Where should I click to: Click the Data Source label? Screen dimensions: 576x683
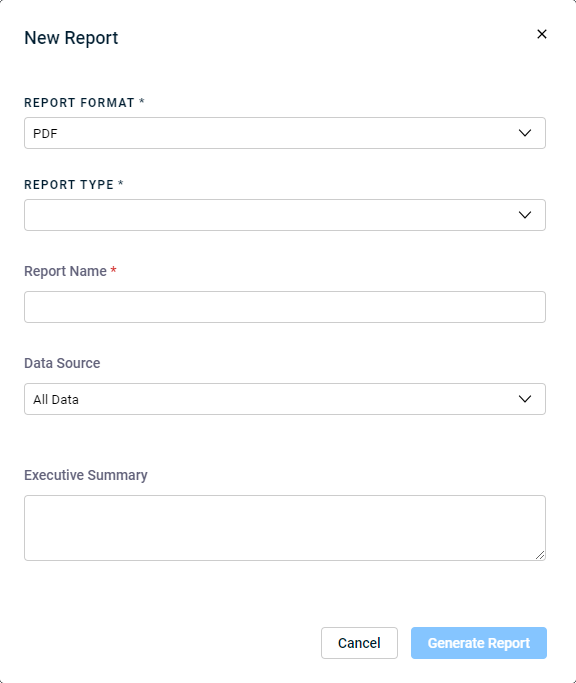(62, 363)
